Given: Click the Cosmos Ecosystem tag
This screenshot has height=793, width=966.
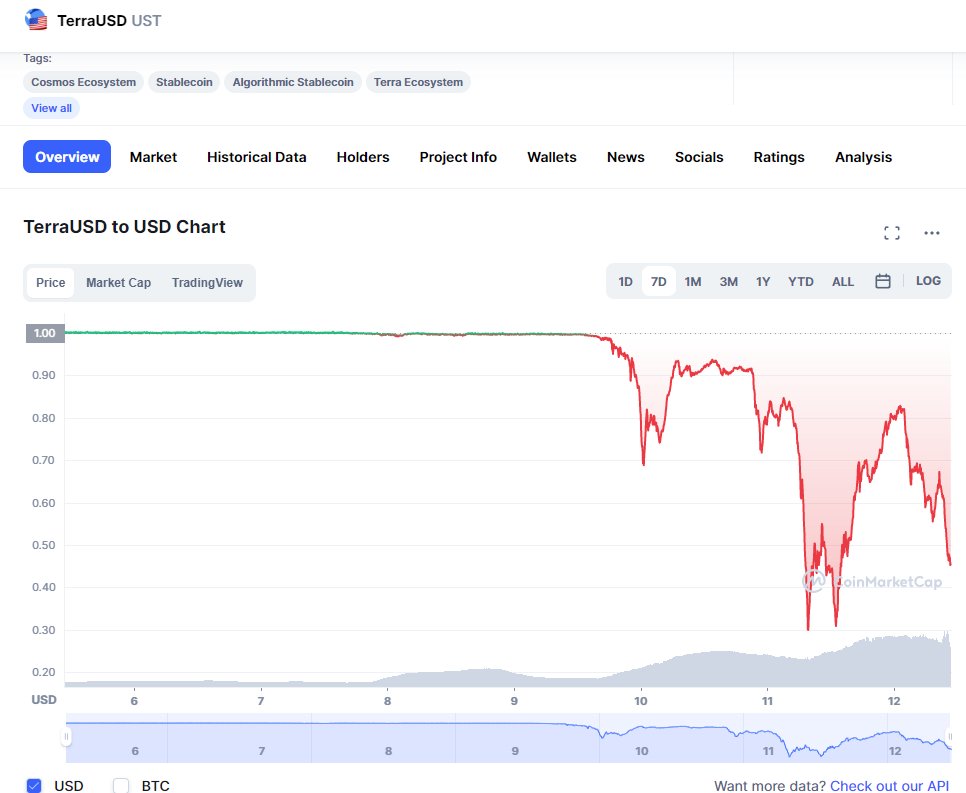Looking at the screenshot, I should click(x=83, y=82).
